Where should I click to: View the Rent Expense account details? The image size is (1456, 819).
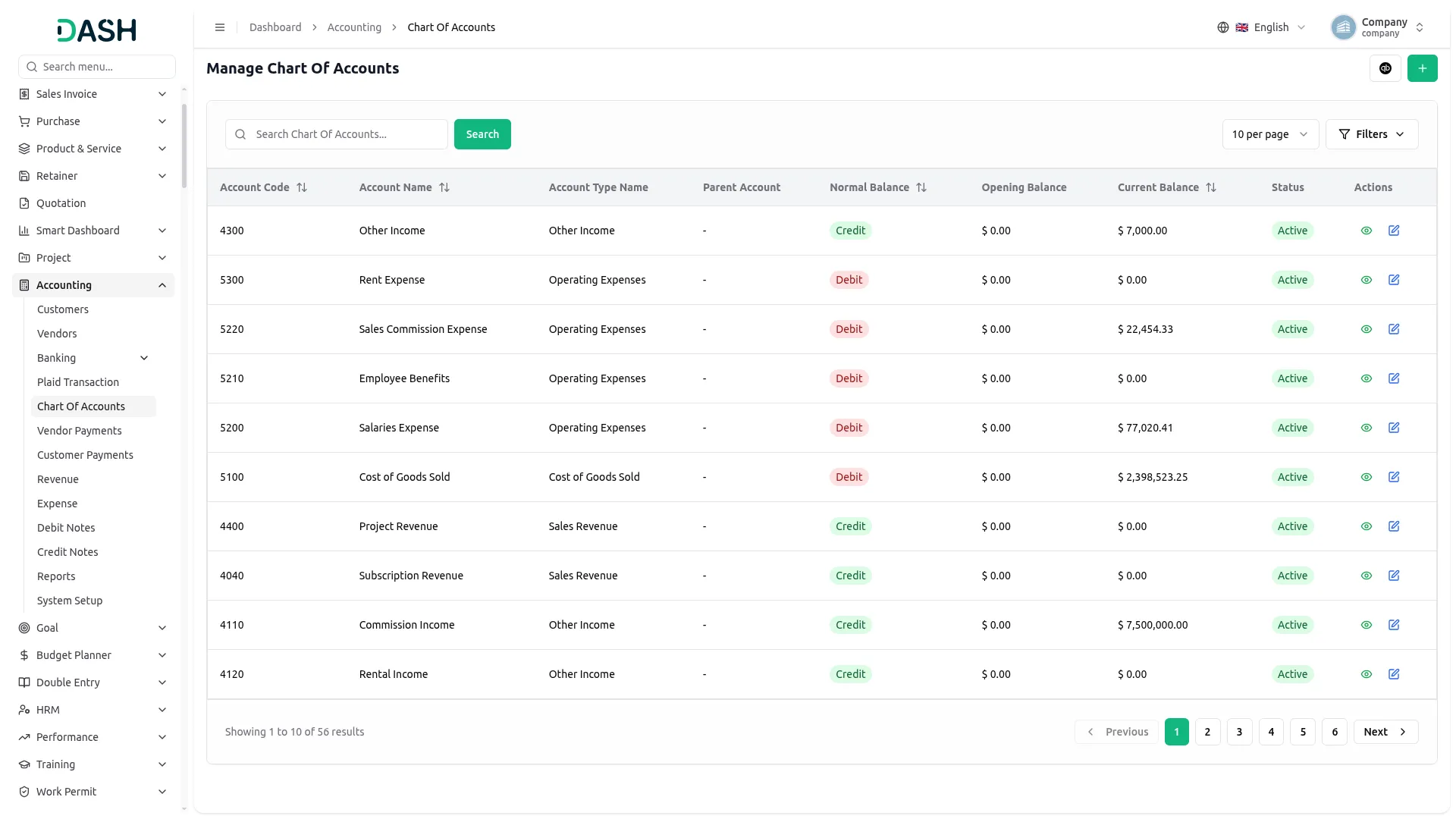(x=1367, y=280)
